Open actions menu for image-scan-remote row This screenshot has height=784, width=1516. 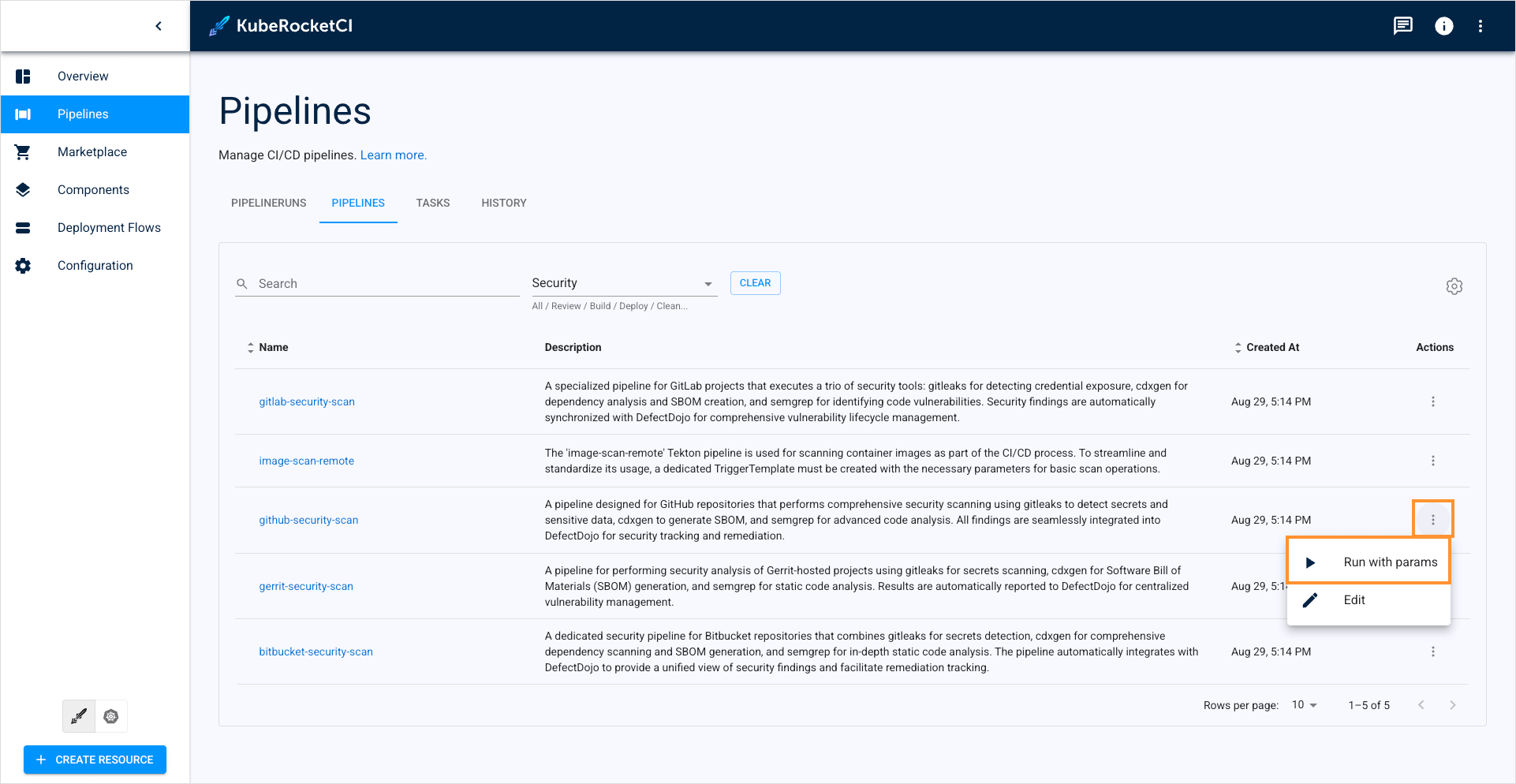[1432, 461]
